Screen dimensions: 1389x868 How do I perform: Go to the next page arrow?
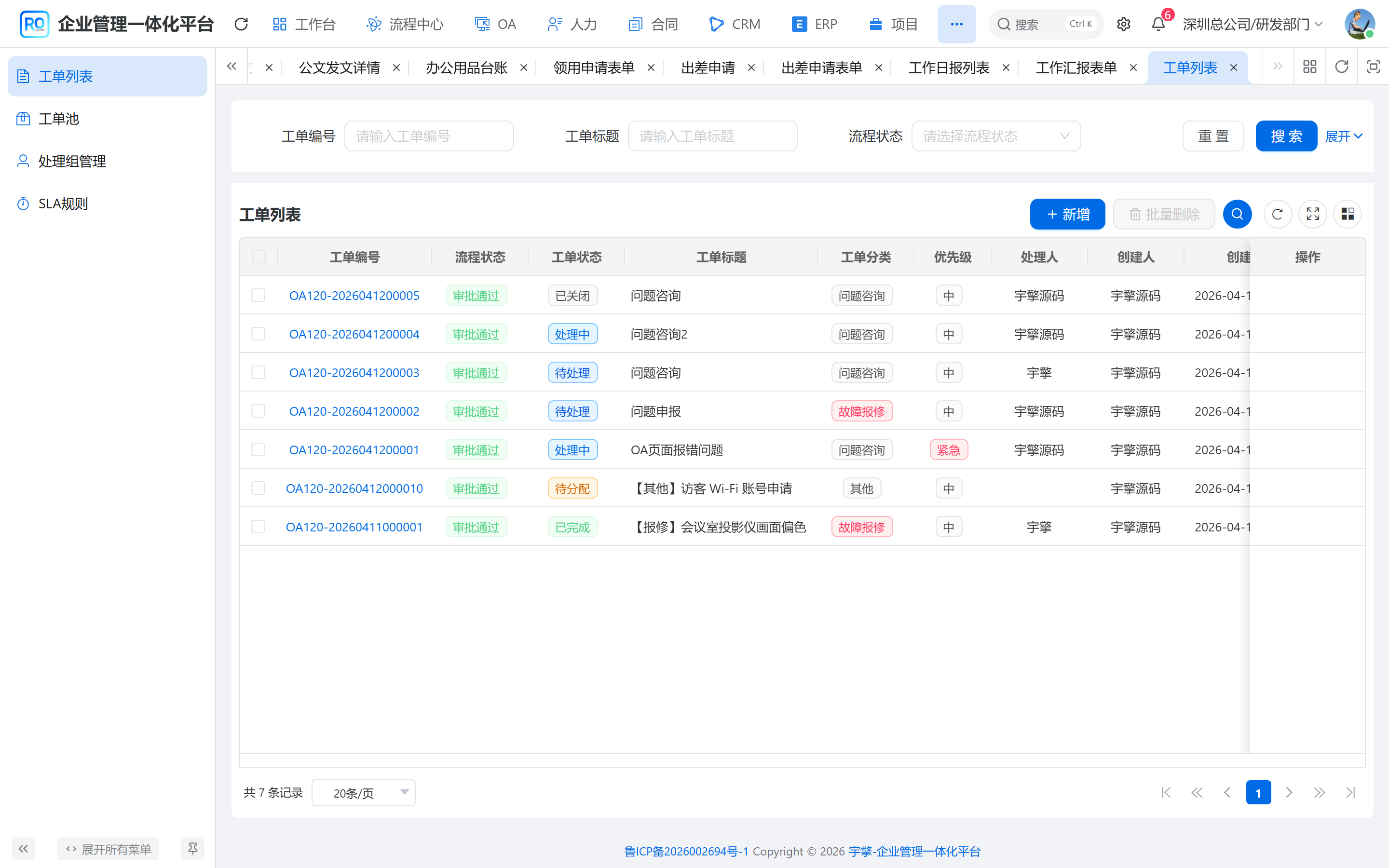[x=1289, y=793]
